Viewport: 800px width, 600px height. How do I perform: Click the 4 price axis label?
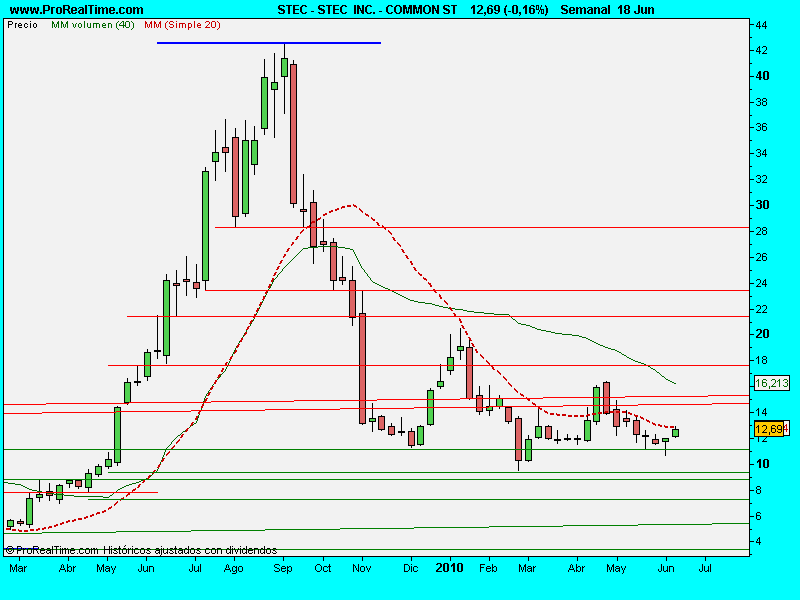point(759,541)
